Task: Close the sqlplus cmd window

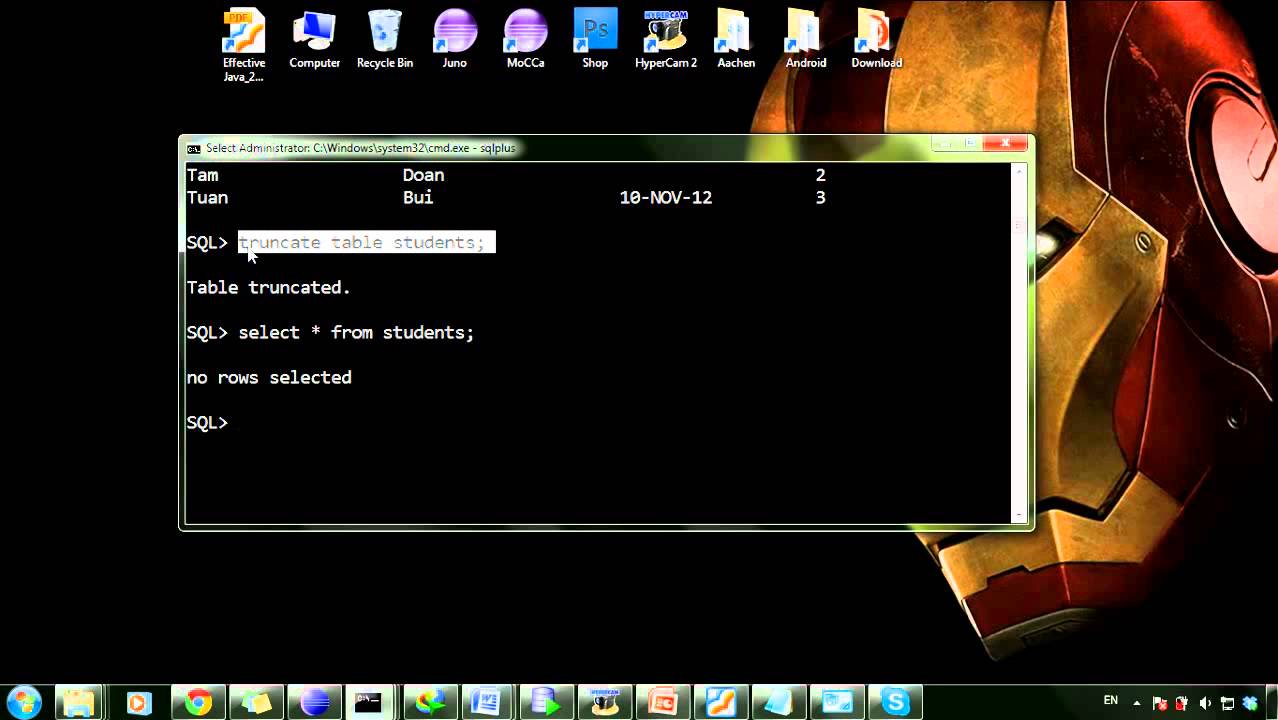Action: (x=1005, y=143)
